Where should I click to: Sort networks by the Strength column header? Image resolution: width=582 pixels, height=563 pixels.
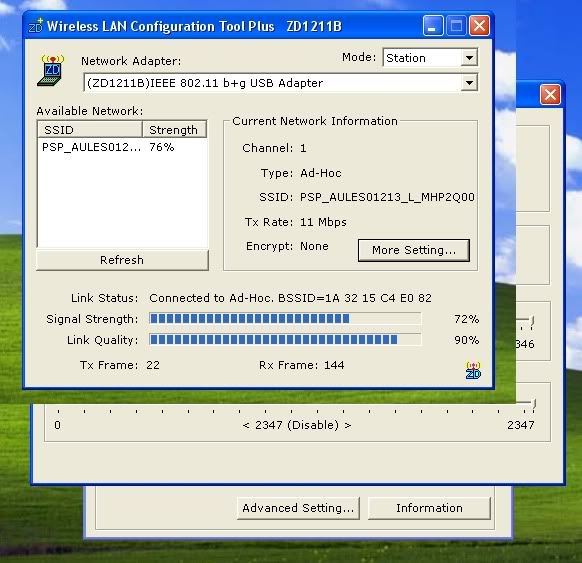(174, 130)
